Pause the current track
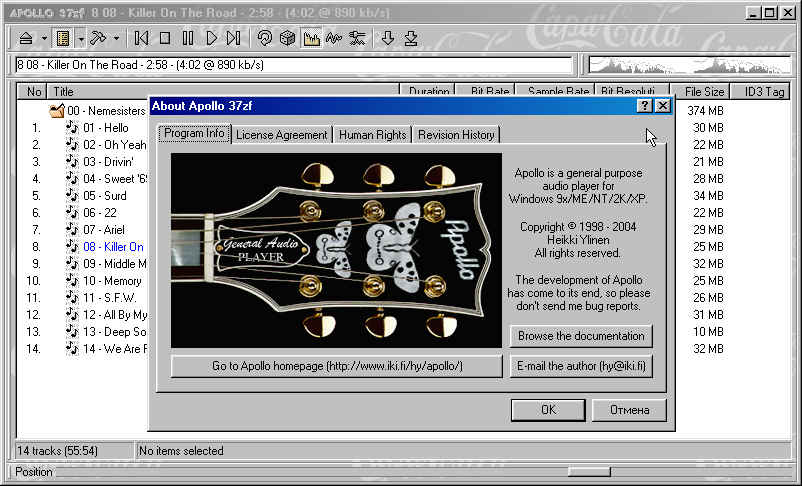This screenshot has width=802, height=486. click(188, 38)
